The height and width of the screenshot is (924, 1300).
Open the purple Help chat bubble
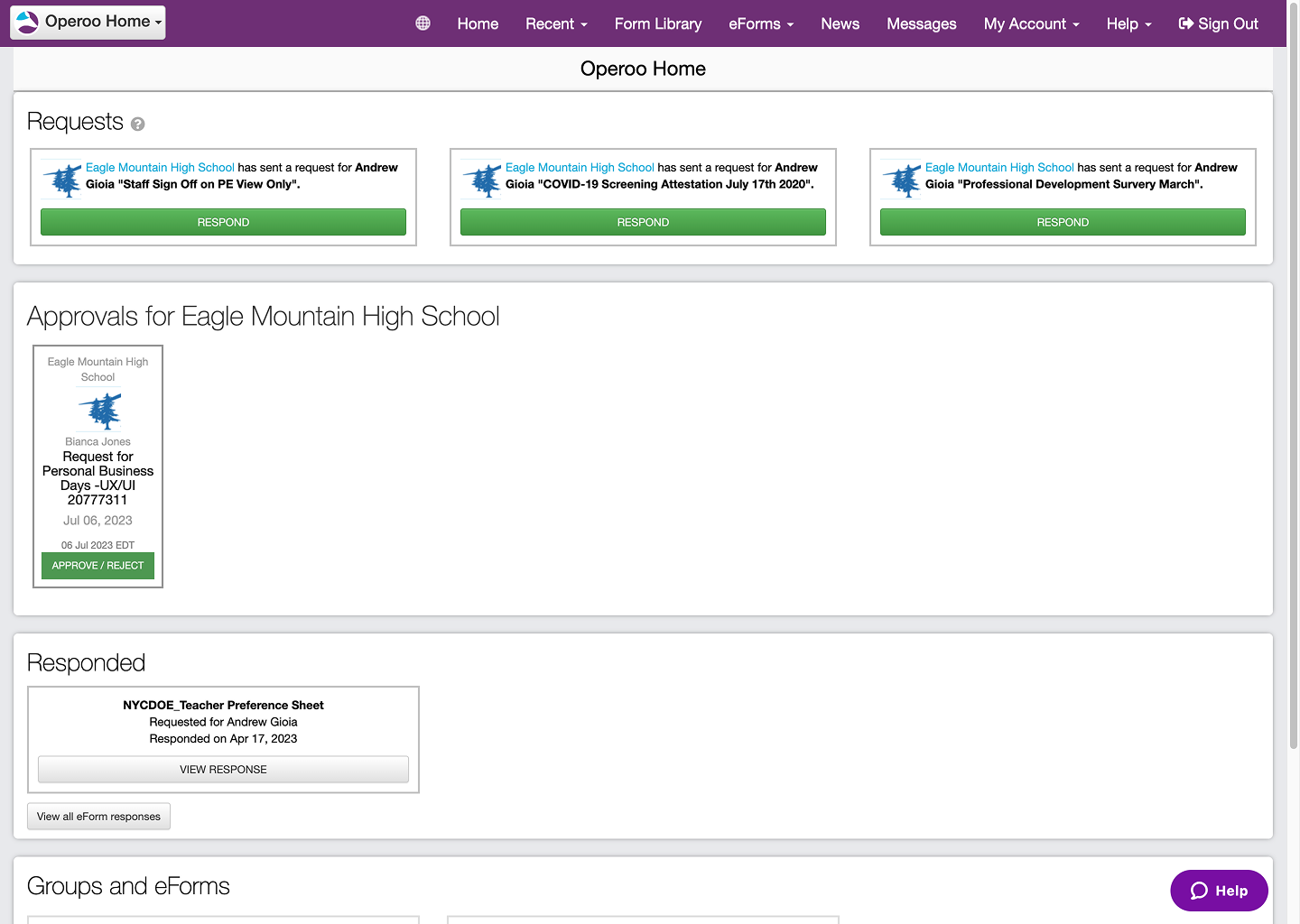[1219, 891]
